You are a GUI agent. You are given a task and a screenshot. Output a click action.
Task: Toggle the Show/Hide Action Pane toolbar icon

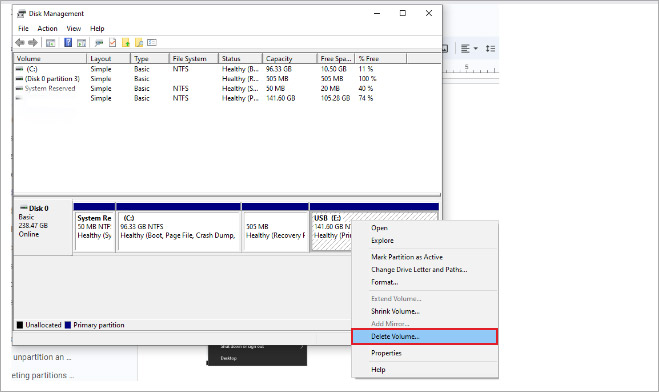[x=82, y=42]
